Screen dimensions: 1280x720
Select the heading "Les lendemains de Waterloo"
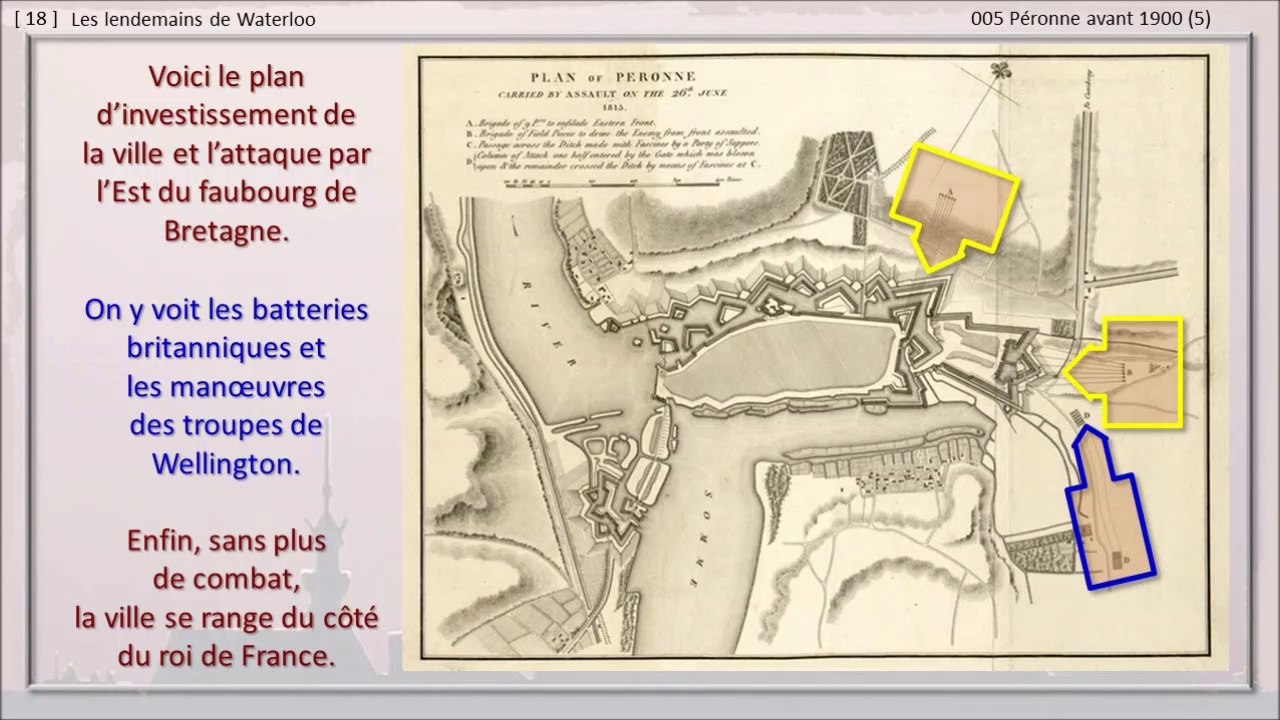(x=194, y=20)
